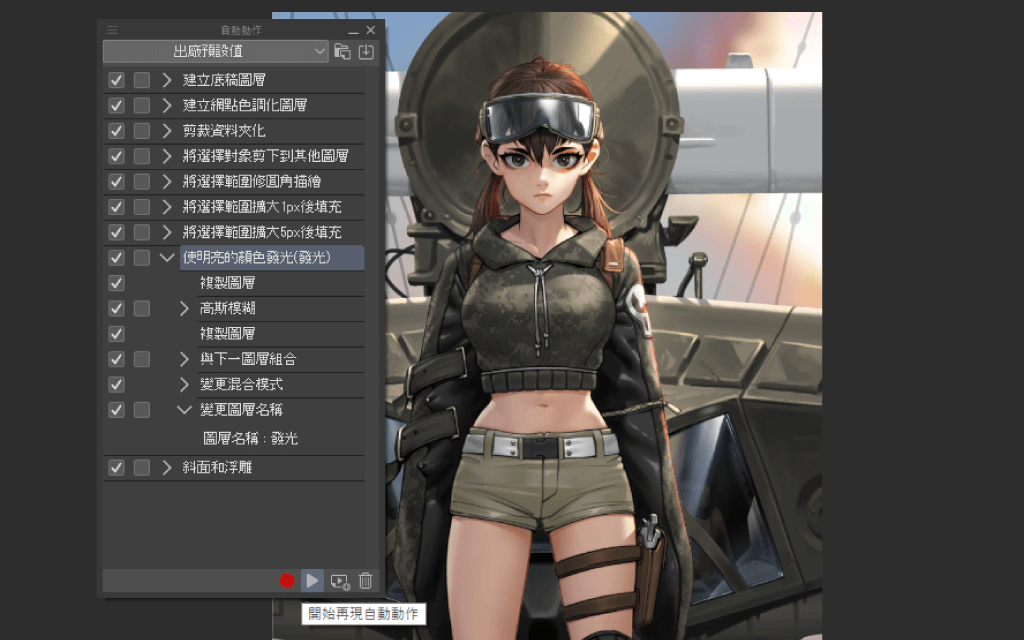This screenshot has height=640, width=1024.
Task: Click the trash icon to delete an action
Action: pyautogui.click(x=364, y=580)
